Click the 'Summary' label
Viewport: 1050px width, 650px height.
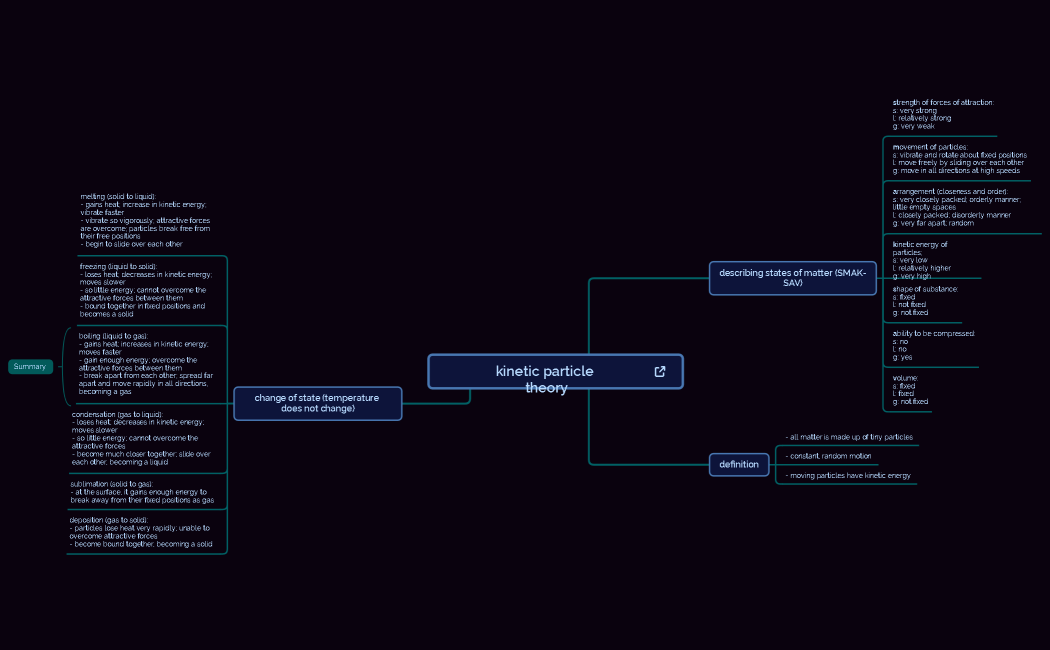pyautogui.click(x=30, y=367)
